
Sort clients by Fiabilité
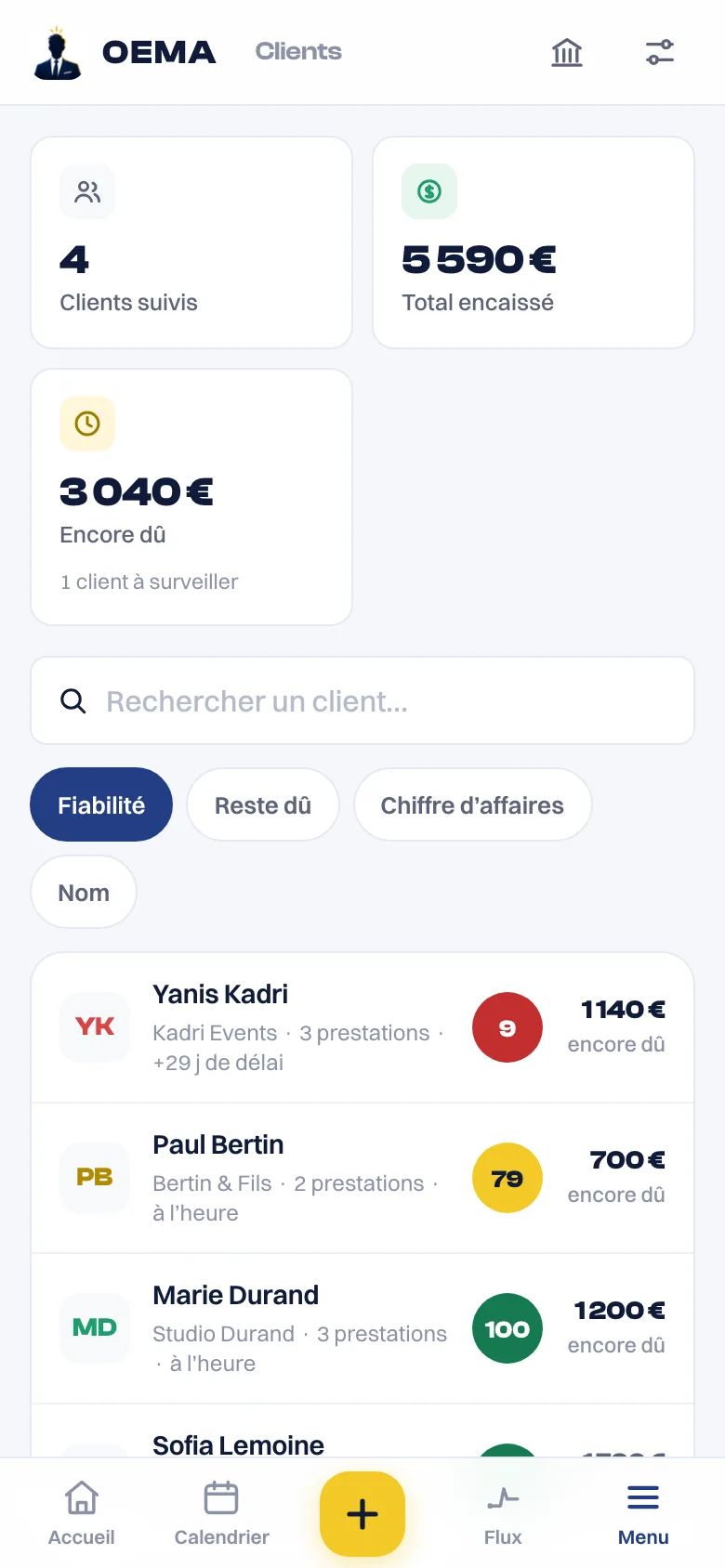tap(101, 804)
